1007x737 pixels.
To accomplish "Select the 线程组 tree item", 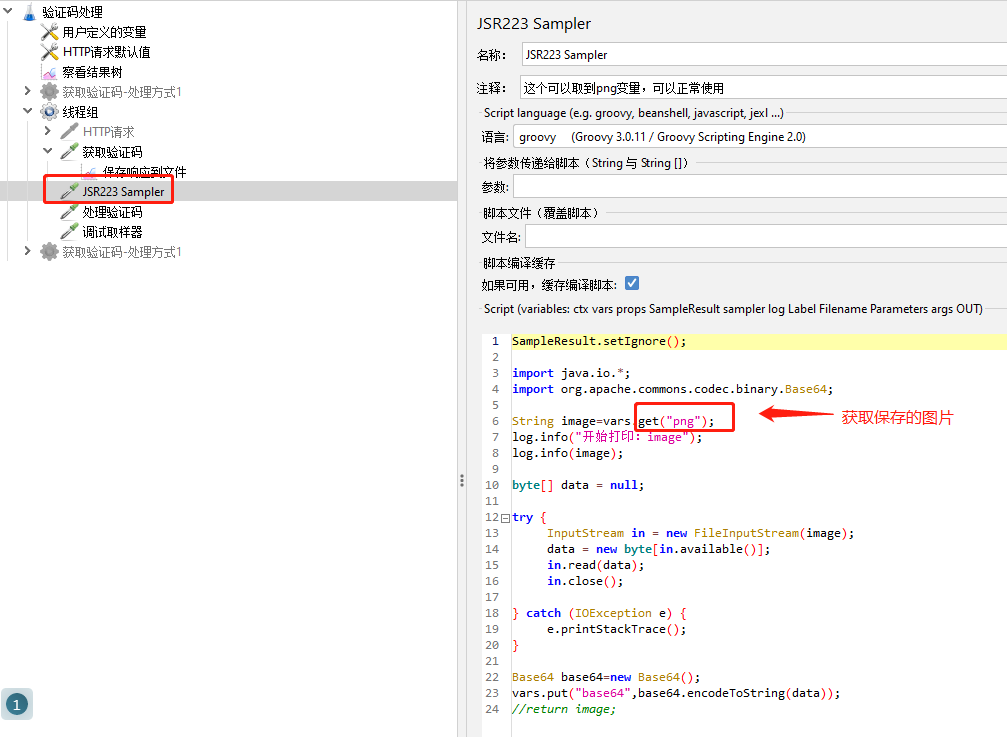I will [80, 112].
